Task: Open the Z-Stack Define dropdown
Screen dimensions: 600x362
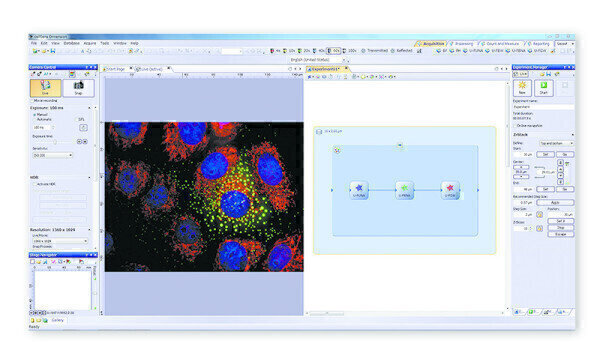Action: (557, 143)
